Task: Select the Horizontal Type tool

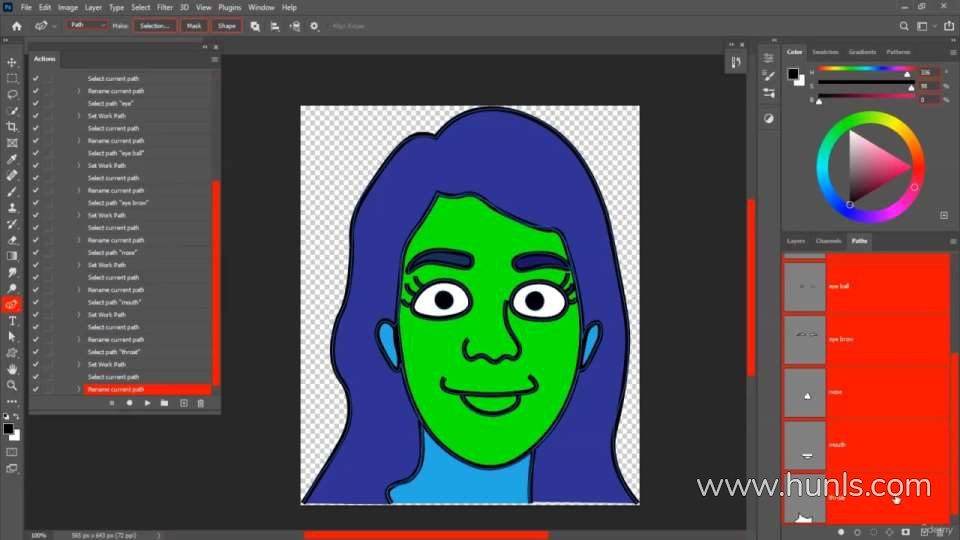Action: 12,321
